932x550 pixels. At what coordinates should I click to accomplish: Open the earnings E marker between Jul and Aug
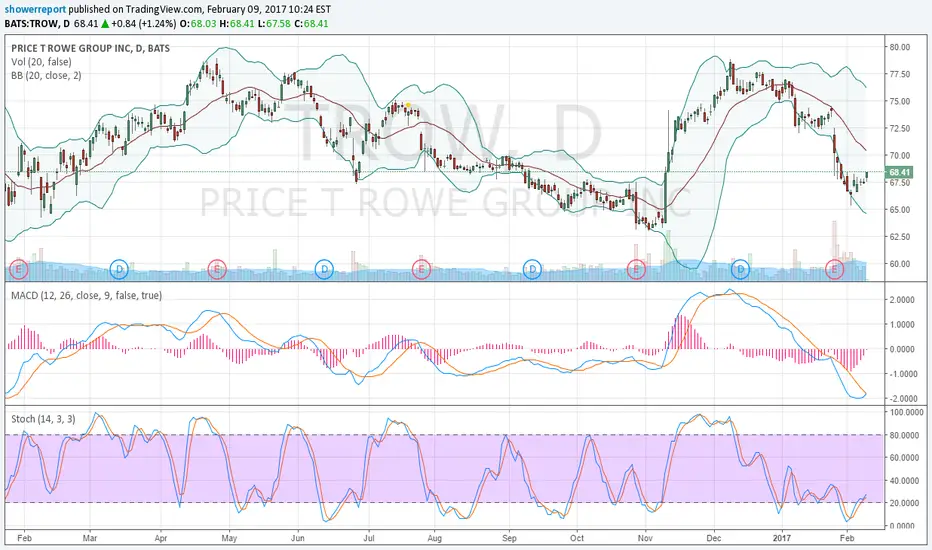tap(421, 269)
